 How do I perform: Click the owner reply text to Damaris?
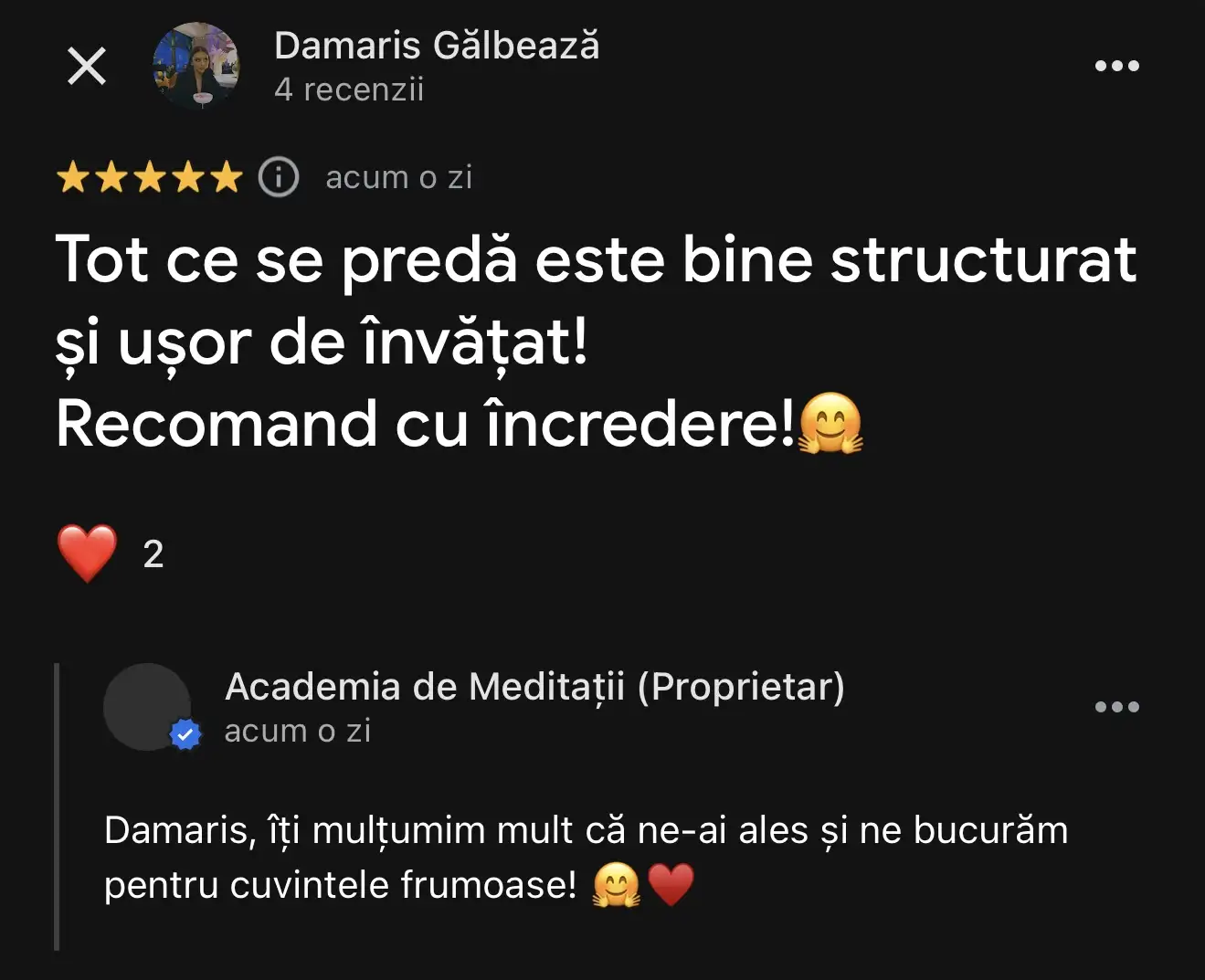pyautogui.click(x=586, y=858)
